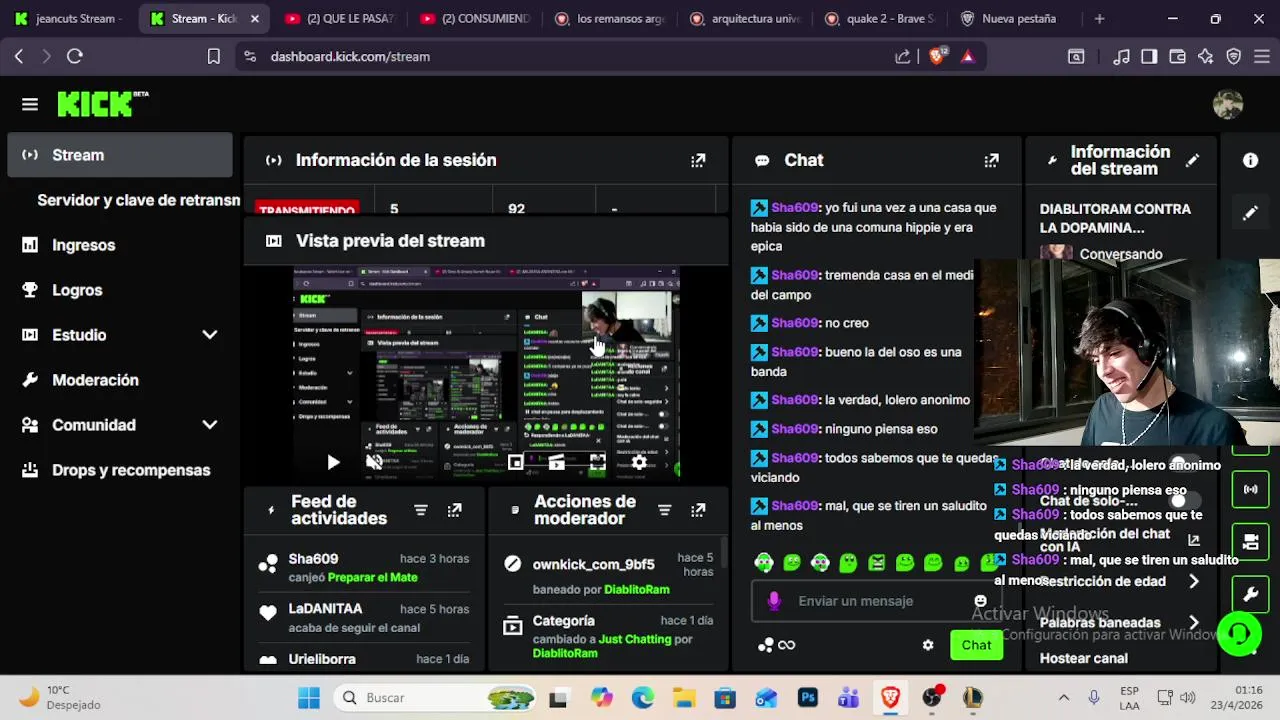The width and height of the screenshot is (1280, 720).
Task: Click the wrench icon in right side rail
Action: point(1250,595)
